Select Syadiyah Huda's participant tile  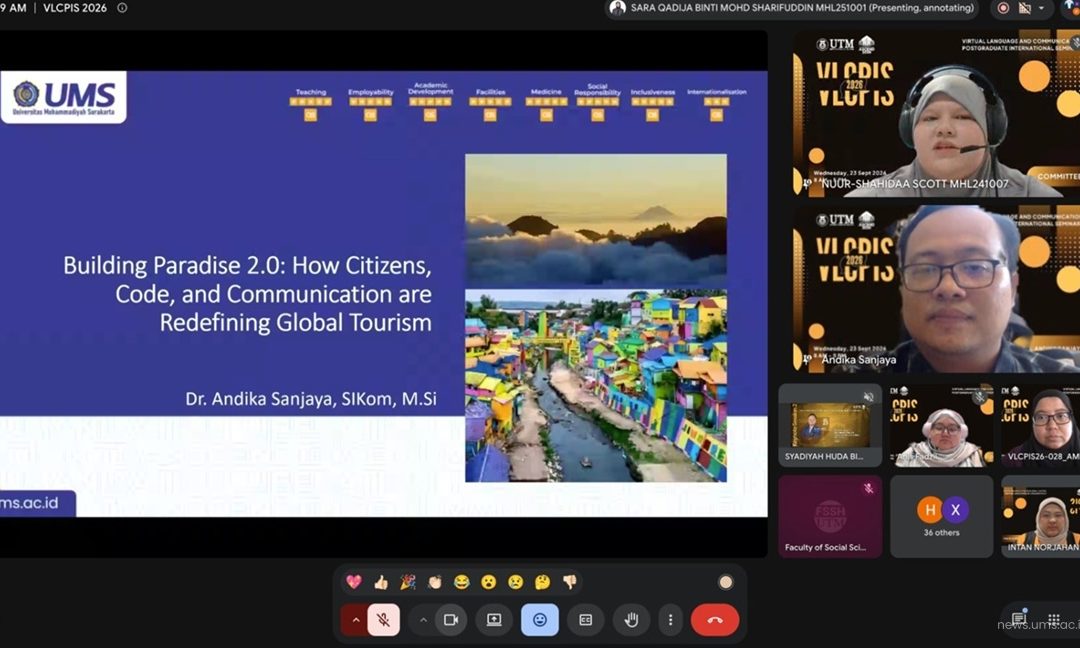(x=830, y=425)
